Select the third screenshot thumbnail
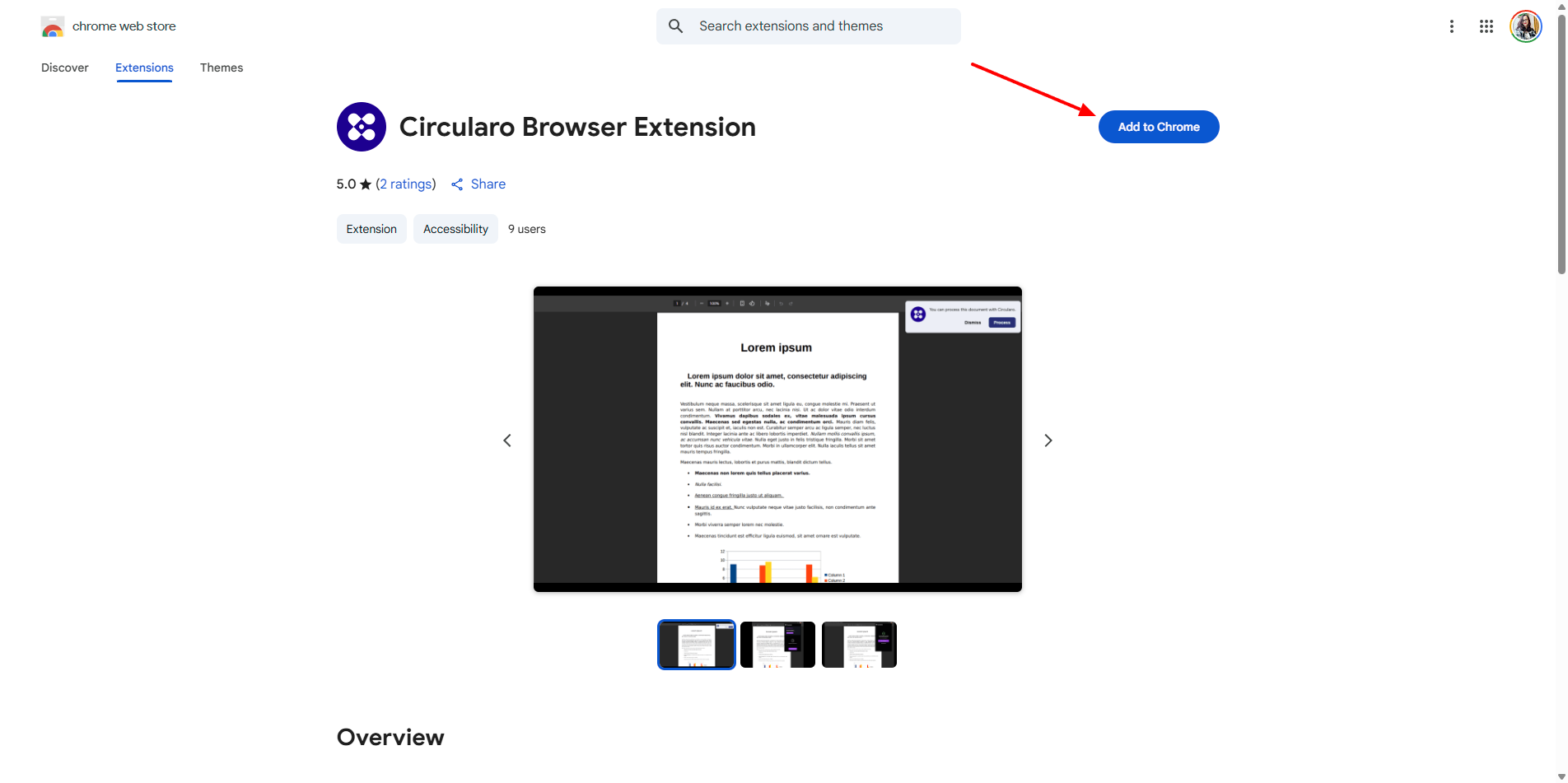Screen dimensions: 1568x783 (x=859, y=644)
